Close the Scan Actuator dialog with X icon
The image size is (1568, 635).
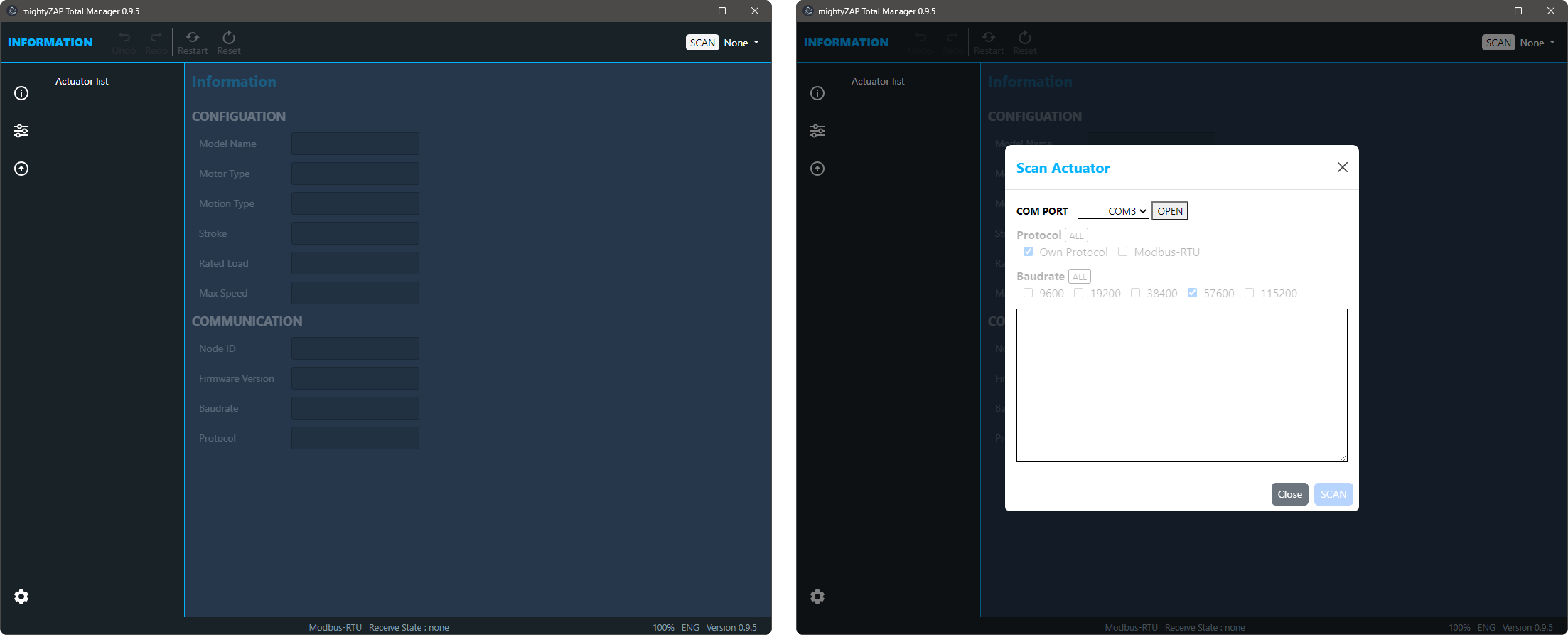[x=1342, y=167]
